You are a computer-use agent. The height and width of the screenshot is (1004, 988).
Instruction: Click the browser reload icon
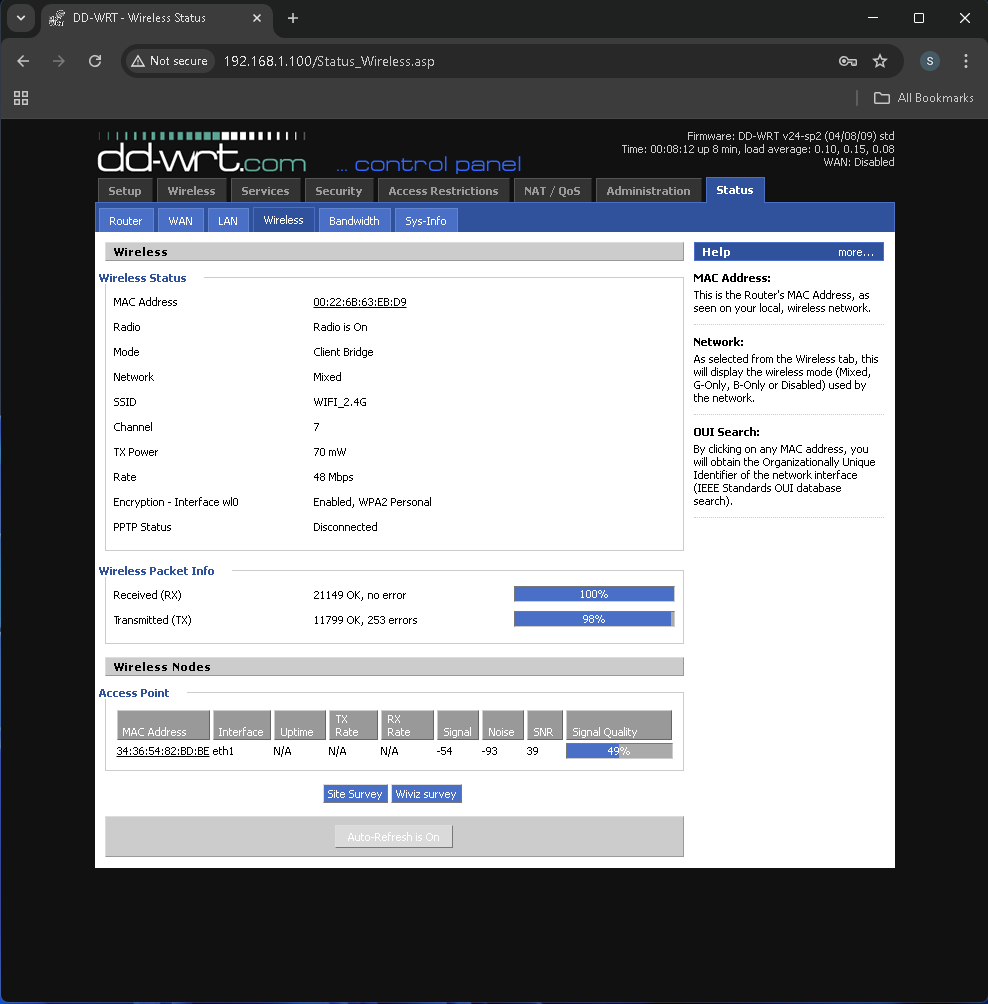click(x=95, y=61)
